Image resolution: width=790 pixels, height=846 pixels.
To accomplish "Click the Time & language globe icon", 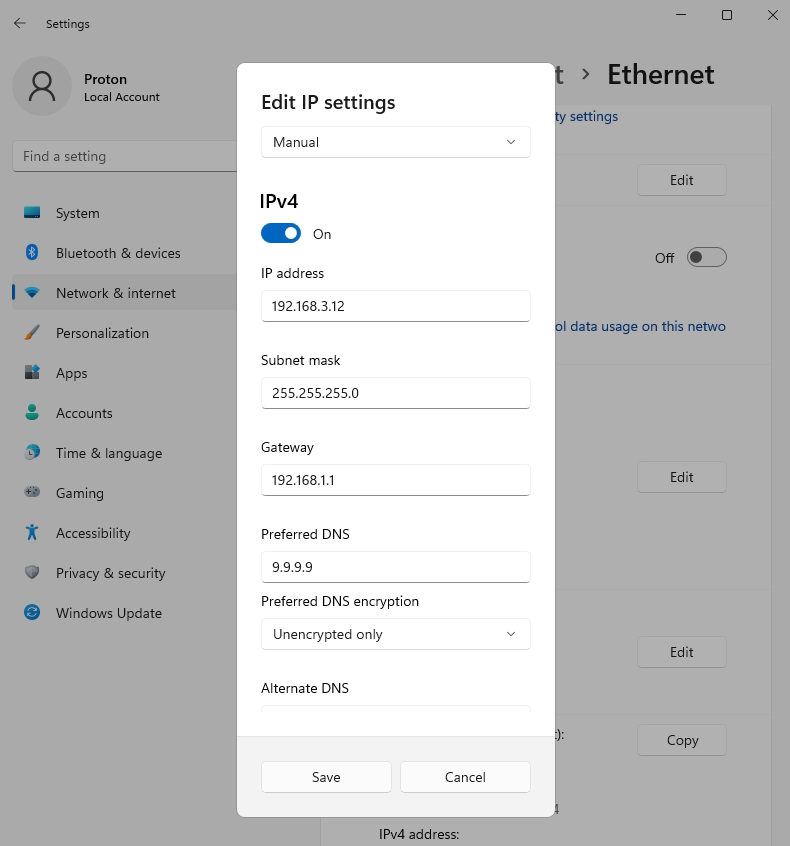I will coord(32,453).
